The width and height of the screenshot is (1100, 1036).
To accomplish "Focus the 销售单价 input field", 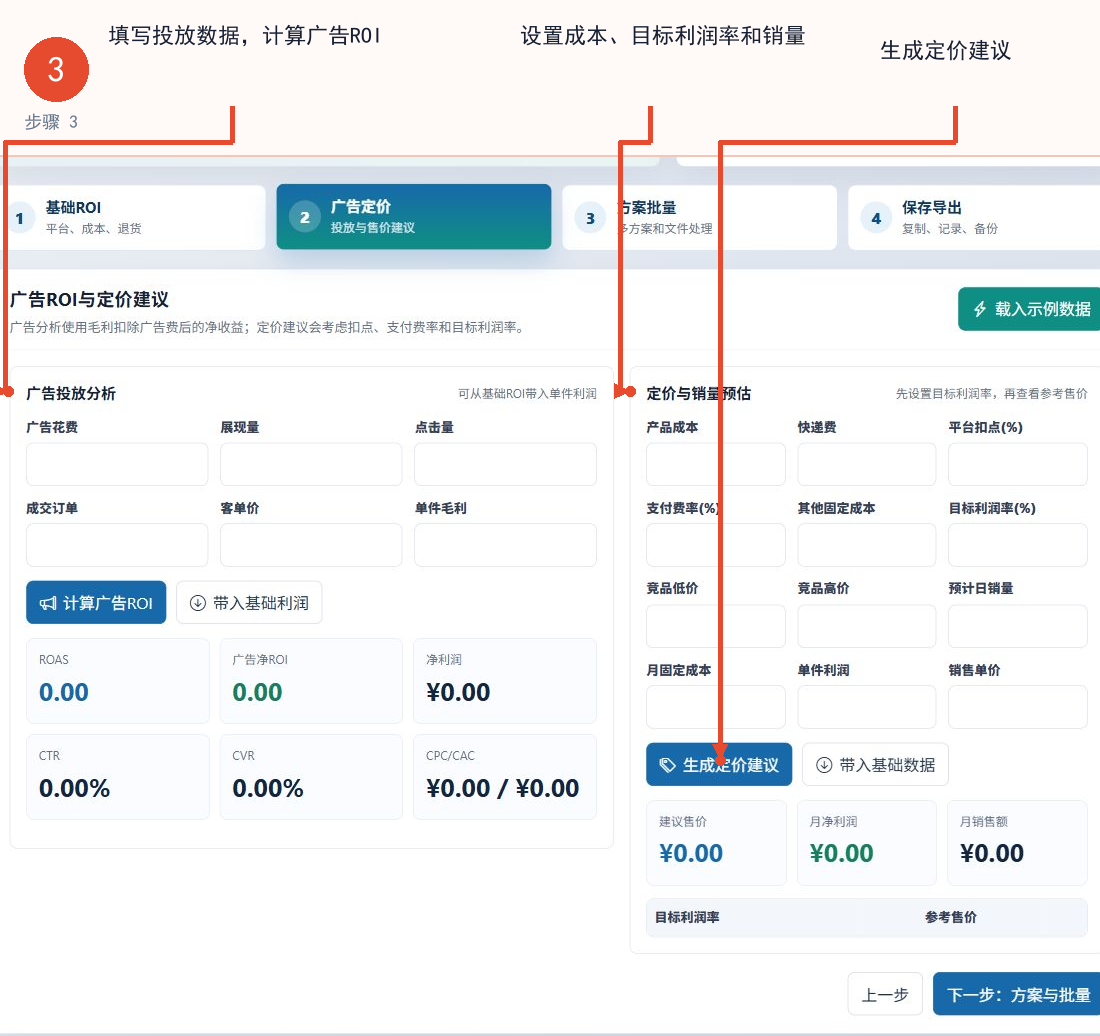I will tap(1018, 707).
